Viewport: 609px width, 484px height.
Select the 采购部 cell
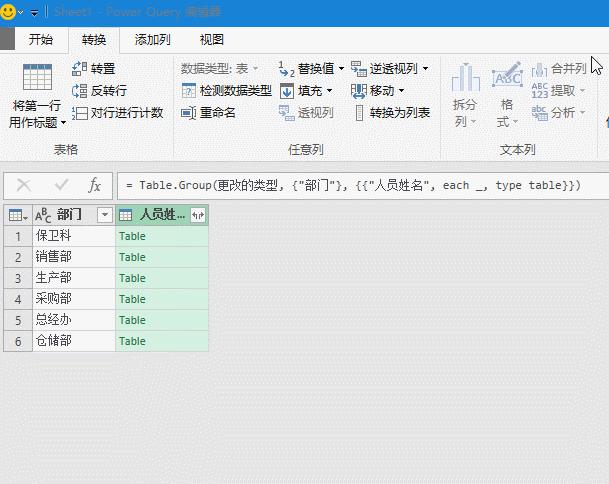74,299
